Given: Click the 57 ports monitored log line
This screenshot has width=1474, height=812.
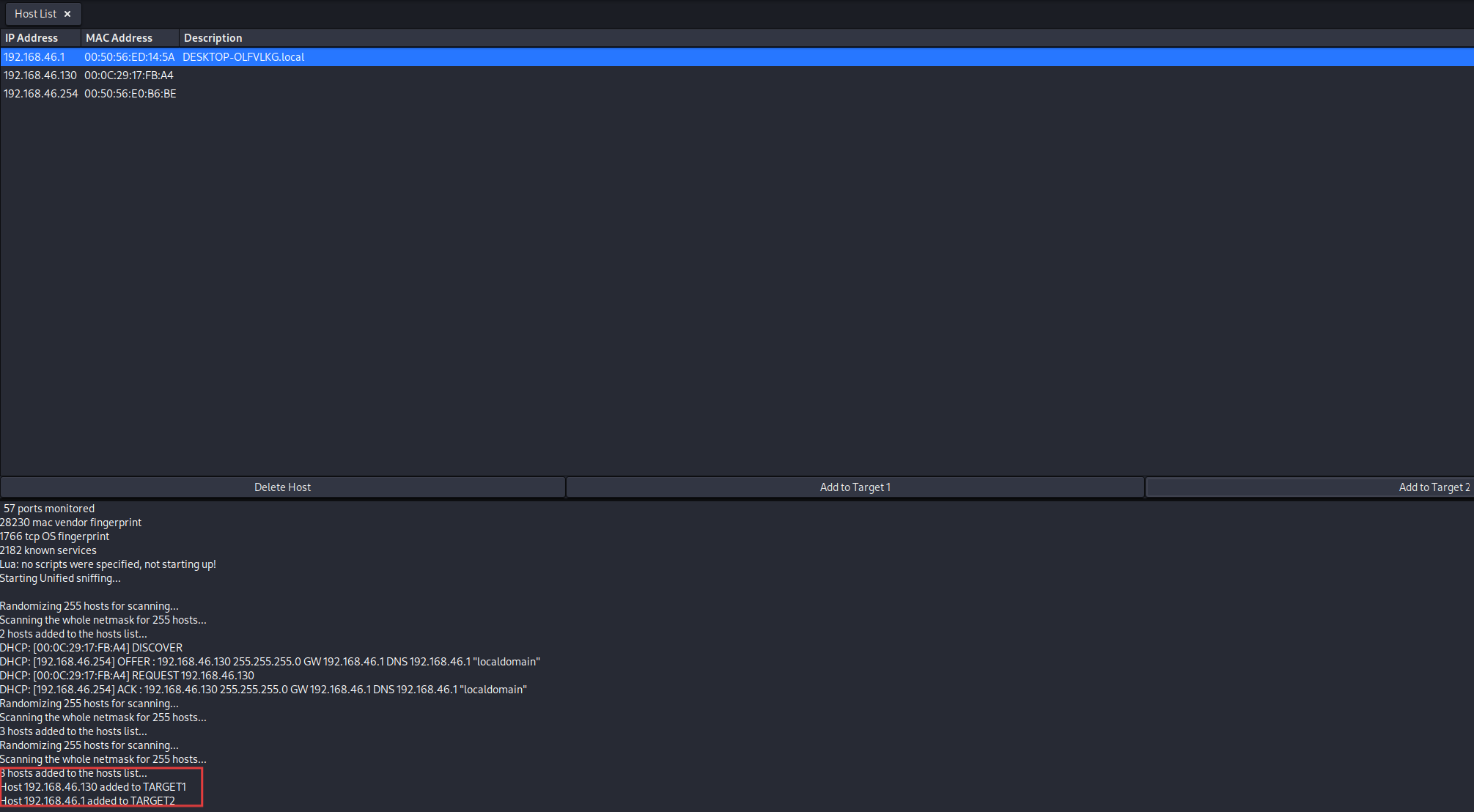Looking at the screenshot, I should tap(49, 509).
